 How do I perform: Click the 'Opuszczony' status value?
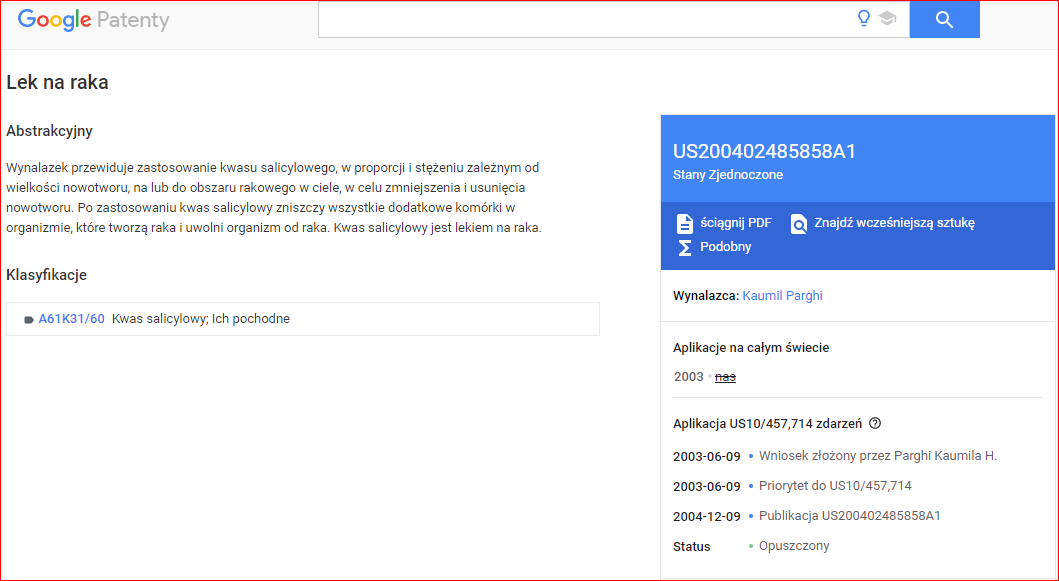[794, 546]
